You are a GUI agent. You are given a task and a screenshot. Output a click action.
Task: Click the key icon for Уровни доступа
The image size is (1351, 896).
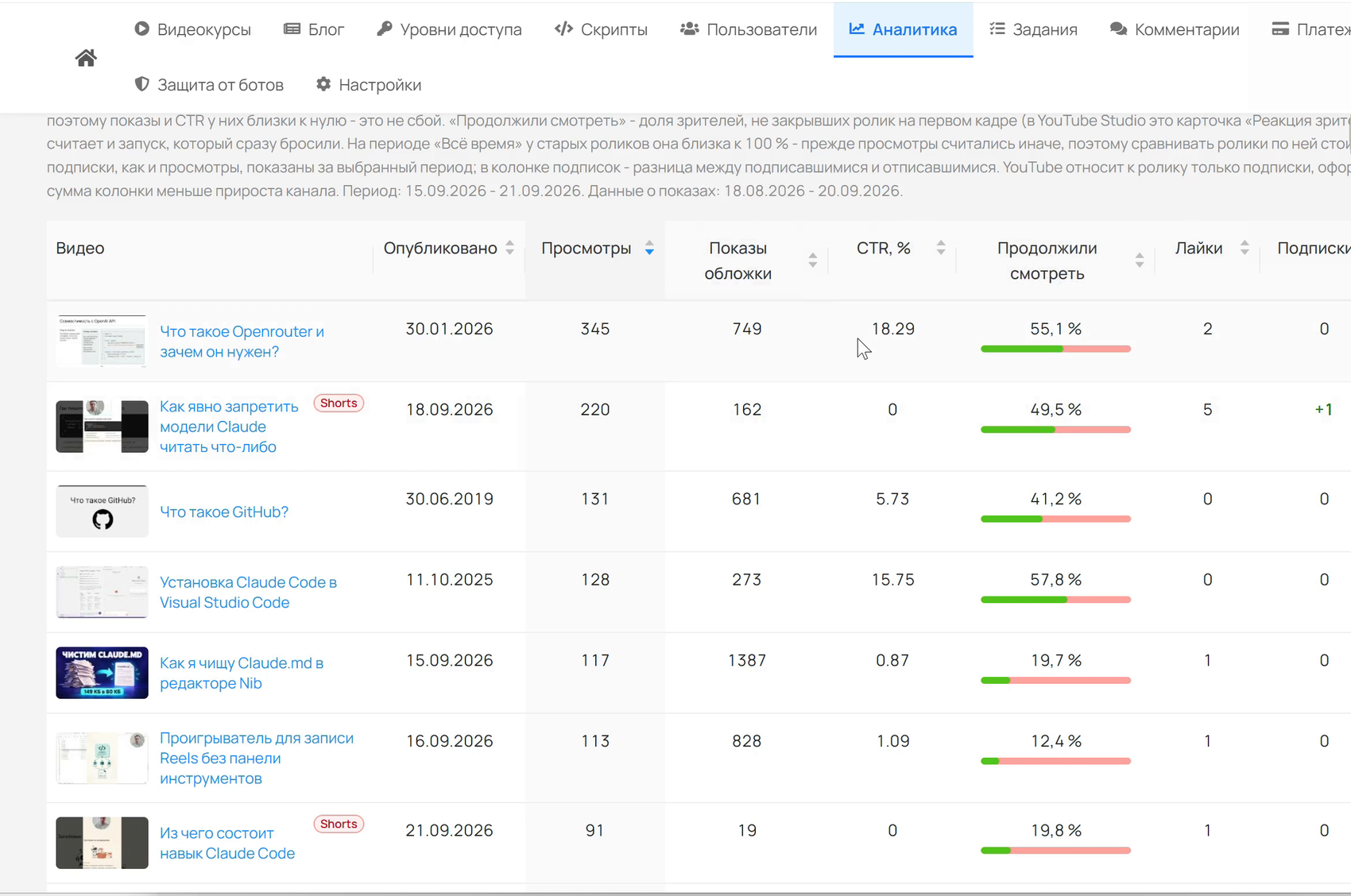[384, 29]
